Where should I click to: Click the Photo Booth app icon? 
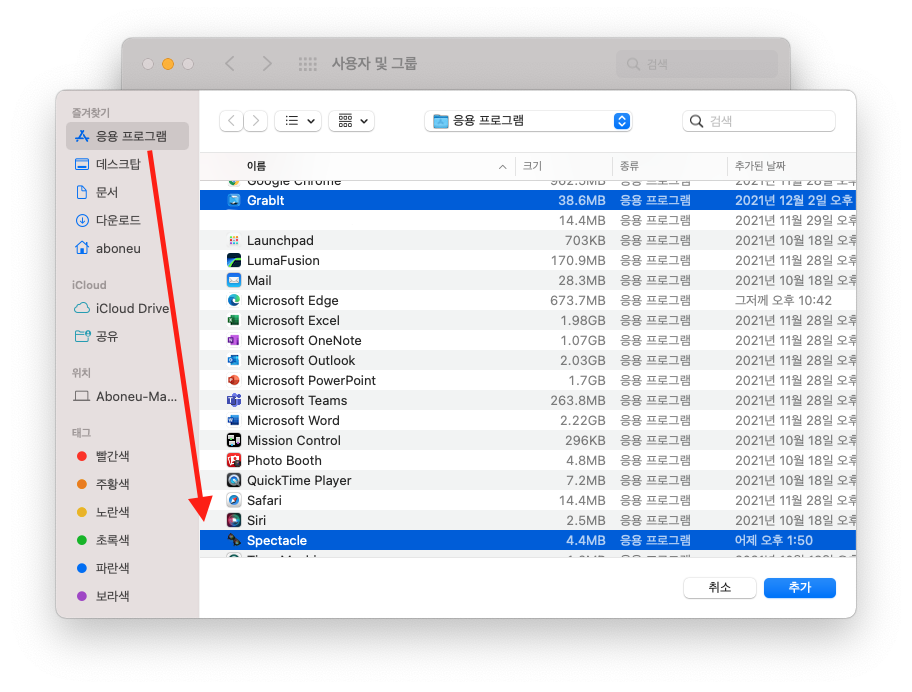(234, 461)
